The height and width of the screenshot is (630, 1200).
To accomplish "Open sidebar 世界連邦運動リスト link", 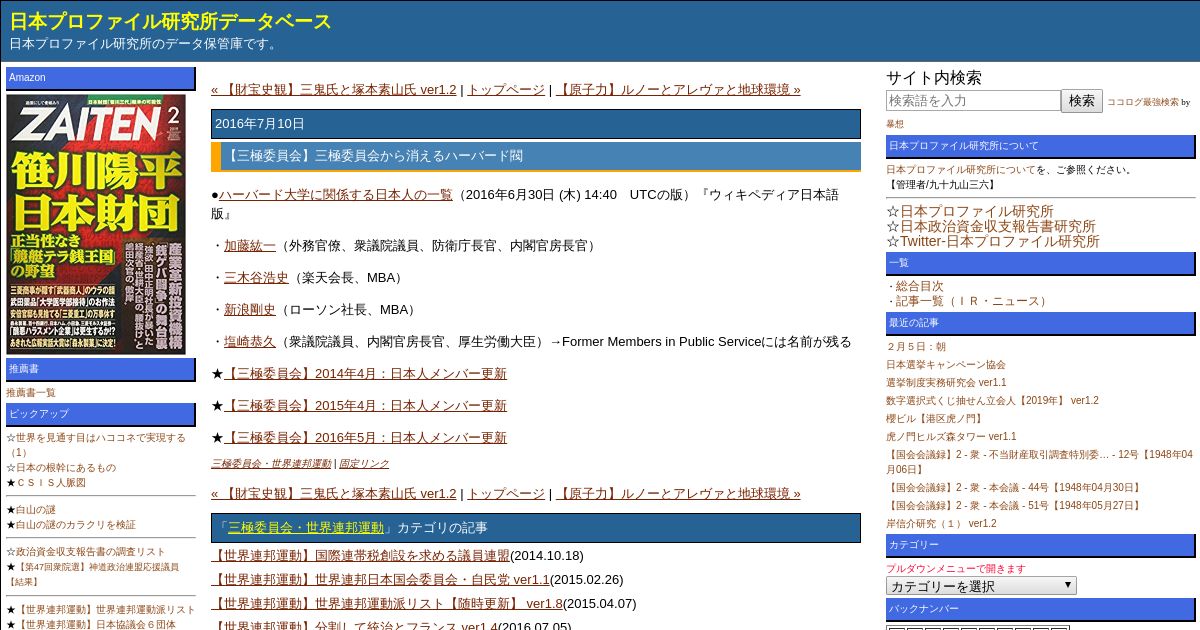I will 106,609.
